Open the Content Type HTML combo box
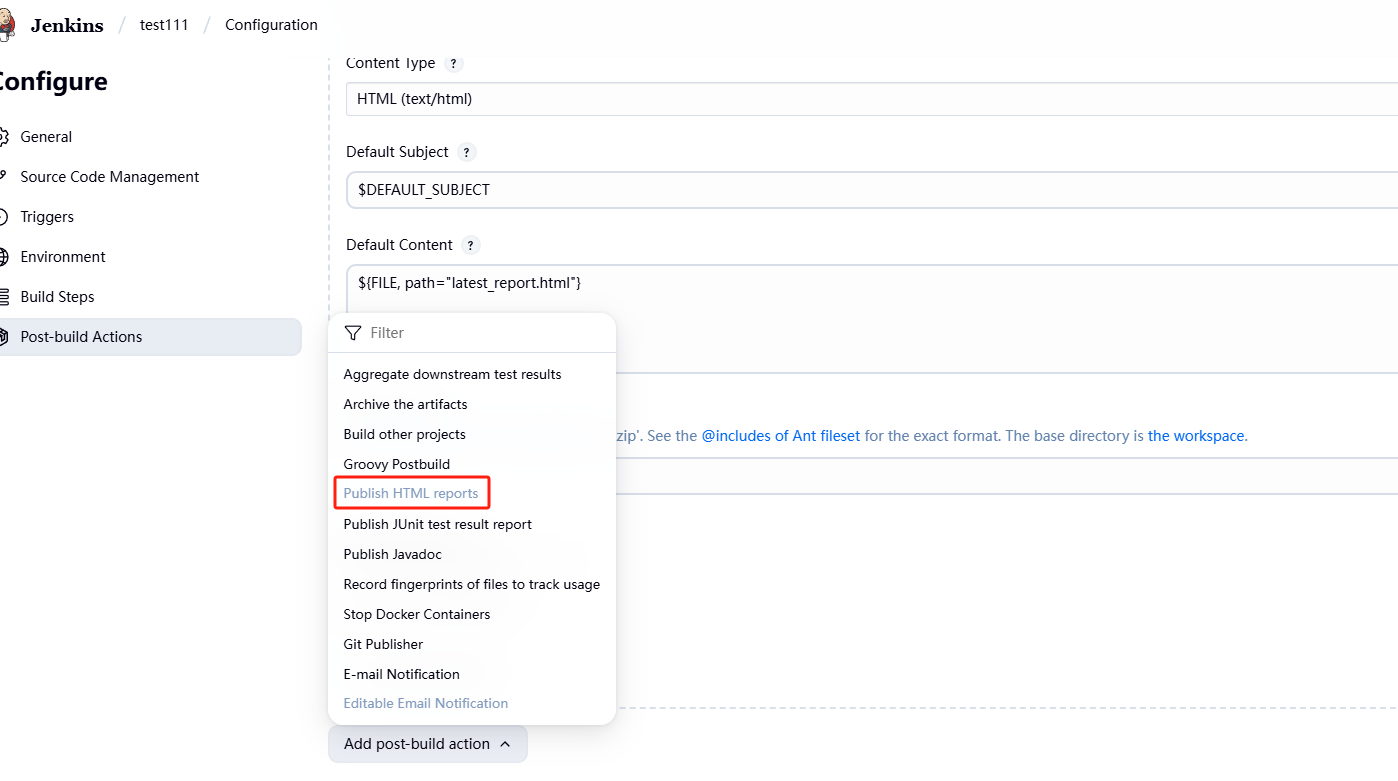 872,99
